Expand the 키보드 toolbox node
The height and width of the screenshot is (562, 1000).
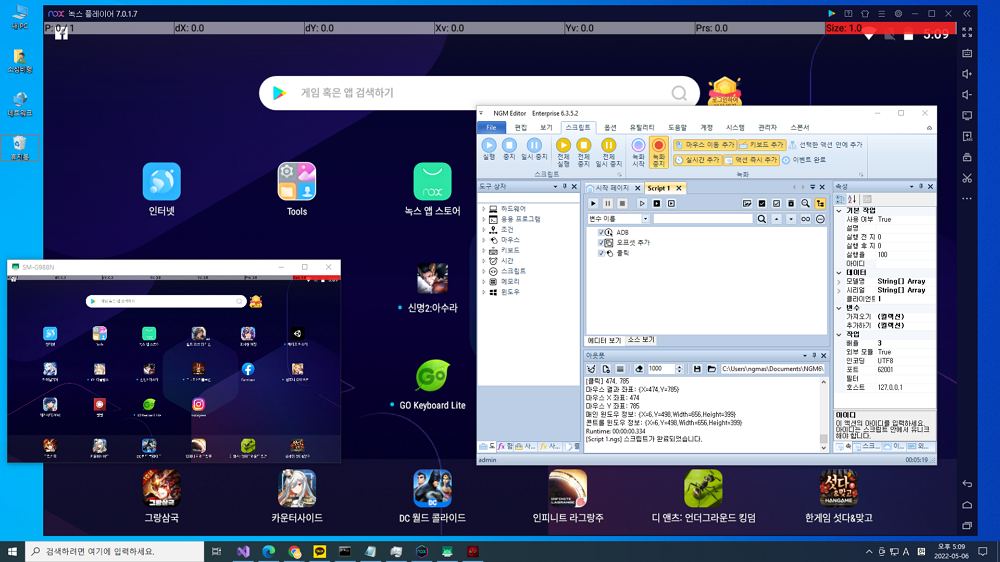pyautogui.click(x=483, y=250)
